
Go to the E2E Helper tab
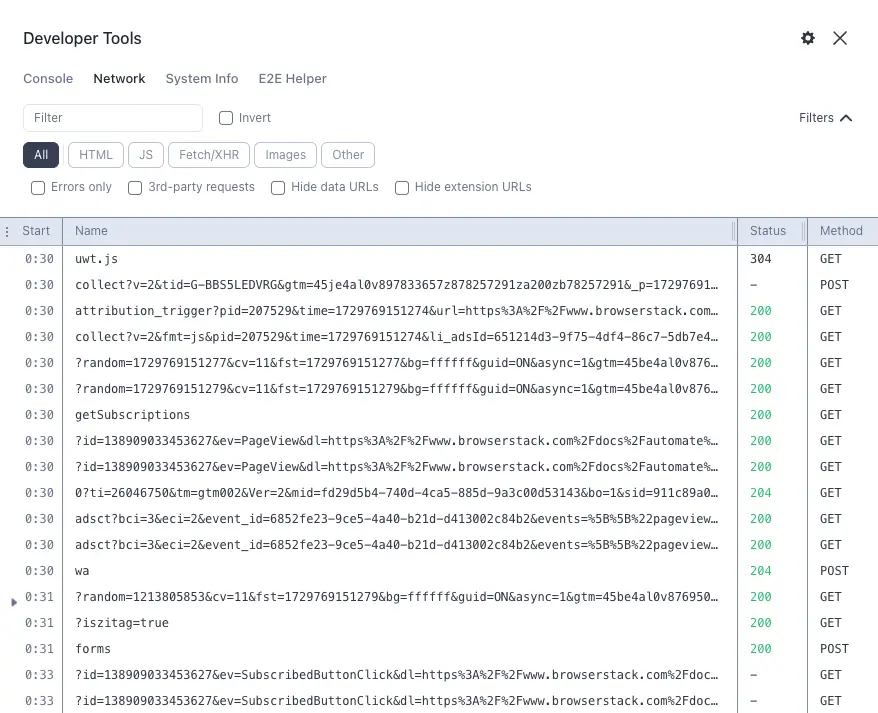292,79
